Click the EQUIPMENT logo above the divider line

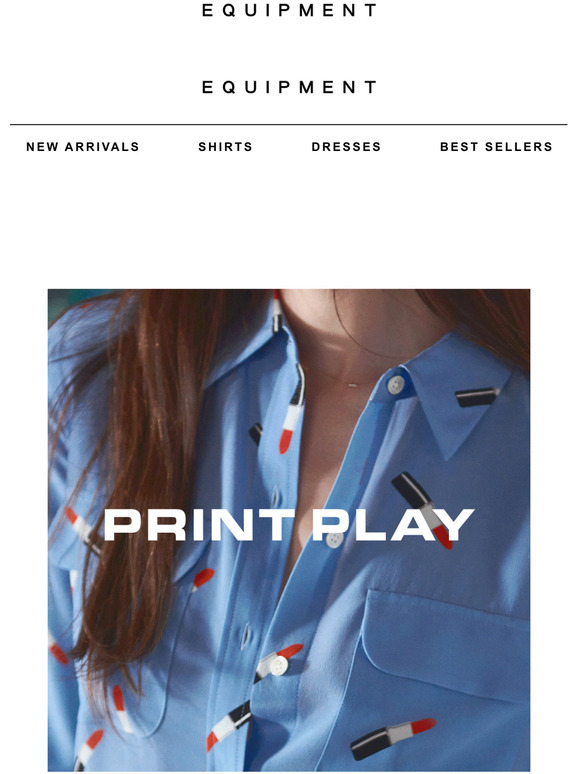tap(289, 87)
